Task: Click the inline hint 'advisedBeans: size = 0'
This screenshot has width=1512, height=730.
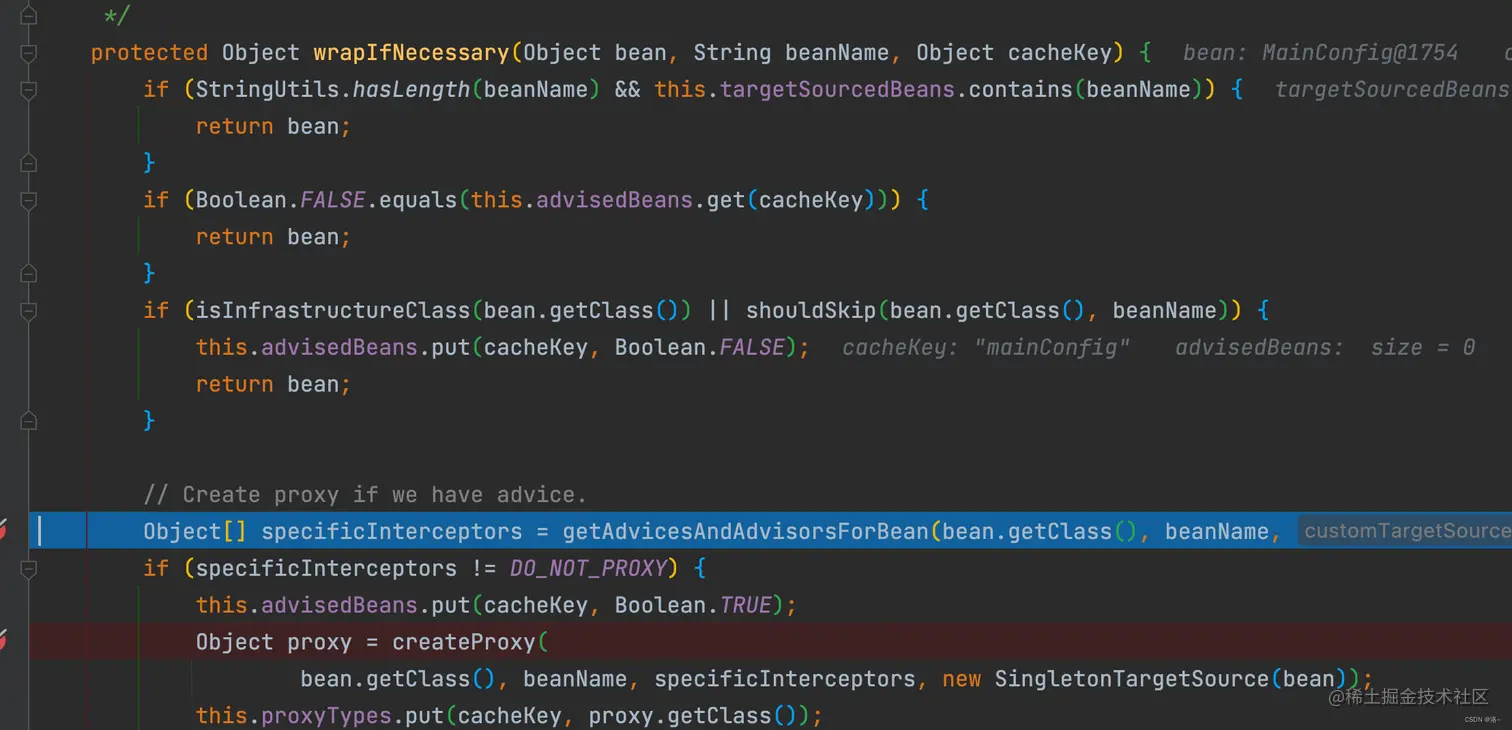Action: [1325, 347]
